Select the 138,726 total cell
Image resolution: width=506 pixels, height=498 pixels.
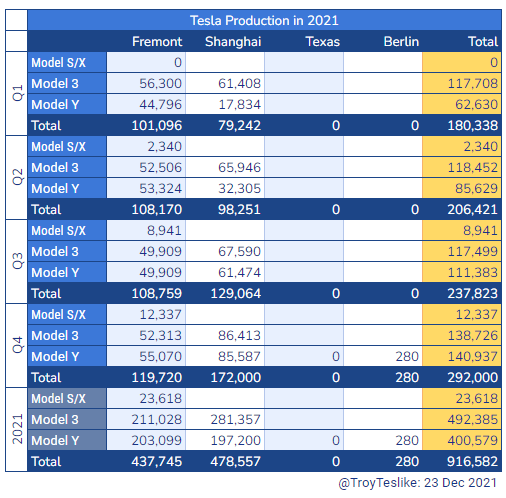pos(462,335)
